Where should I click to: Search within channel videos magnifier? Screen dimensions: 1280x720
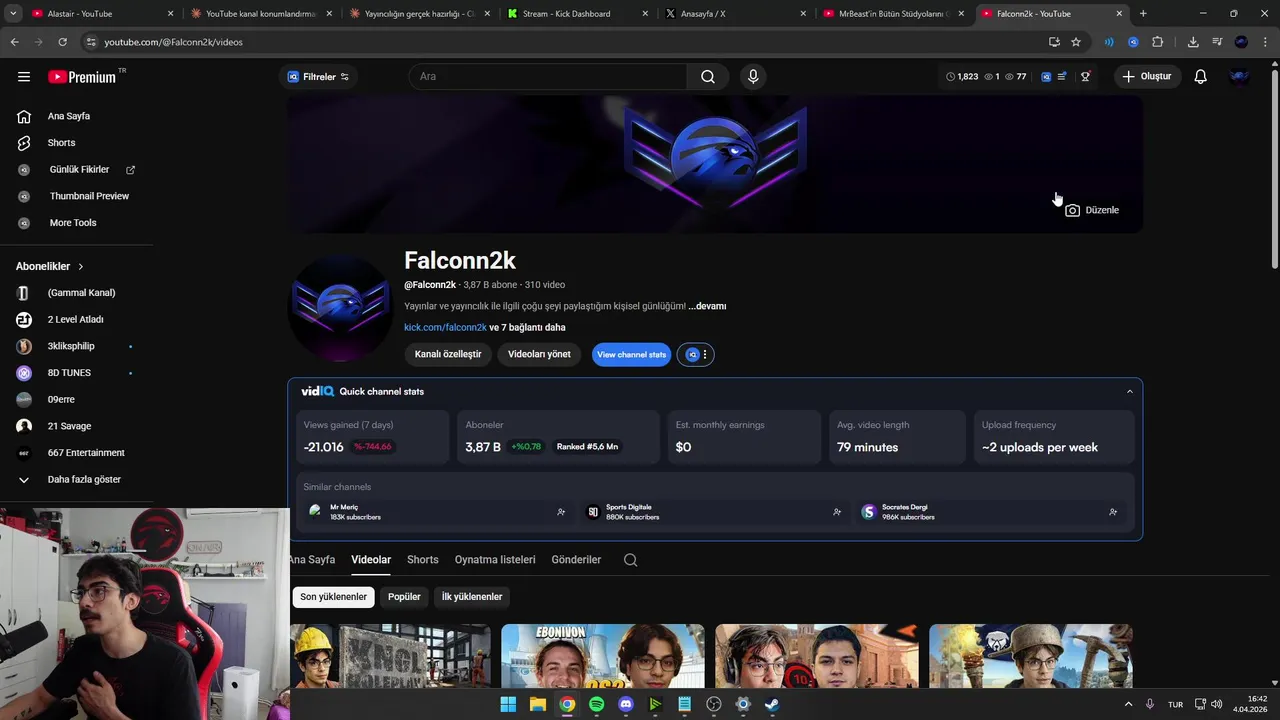click(x=630, y=560)
